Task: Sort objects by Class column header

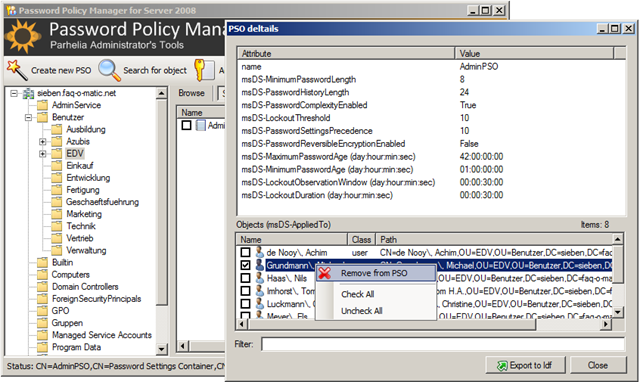Action: (x=361, y=240)
